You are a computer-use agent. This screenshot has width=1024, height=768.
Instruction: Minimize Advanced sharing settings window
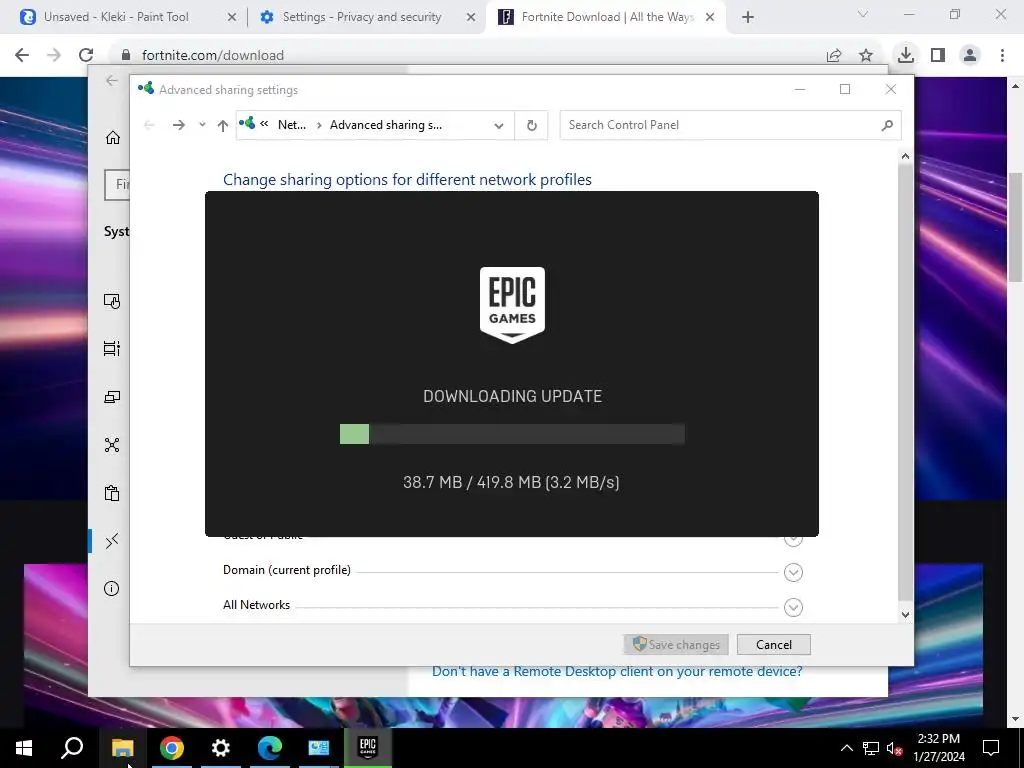[799, 89]
